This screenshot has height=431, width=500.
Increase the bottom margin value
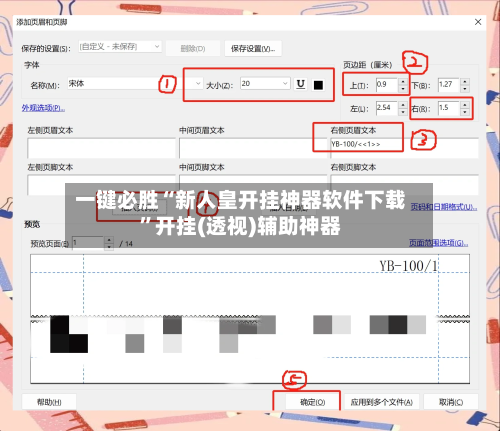coord(465,82)
